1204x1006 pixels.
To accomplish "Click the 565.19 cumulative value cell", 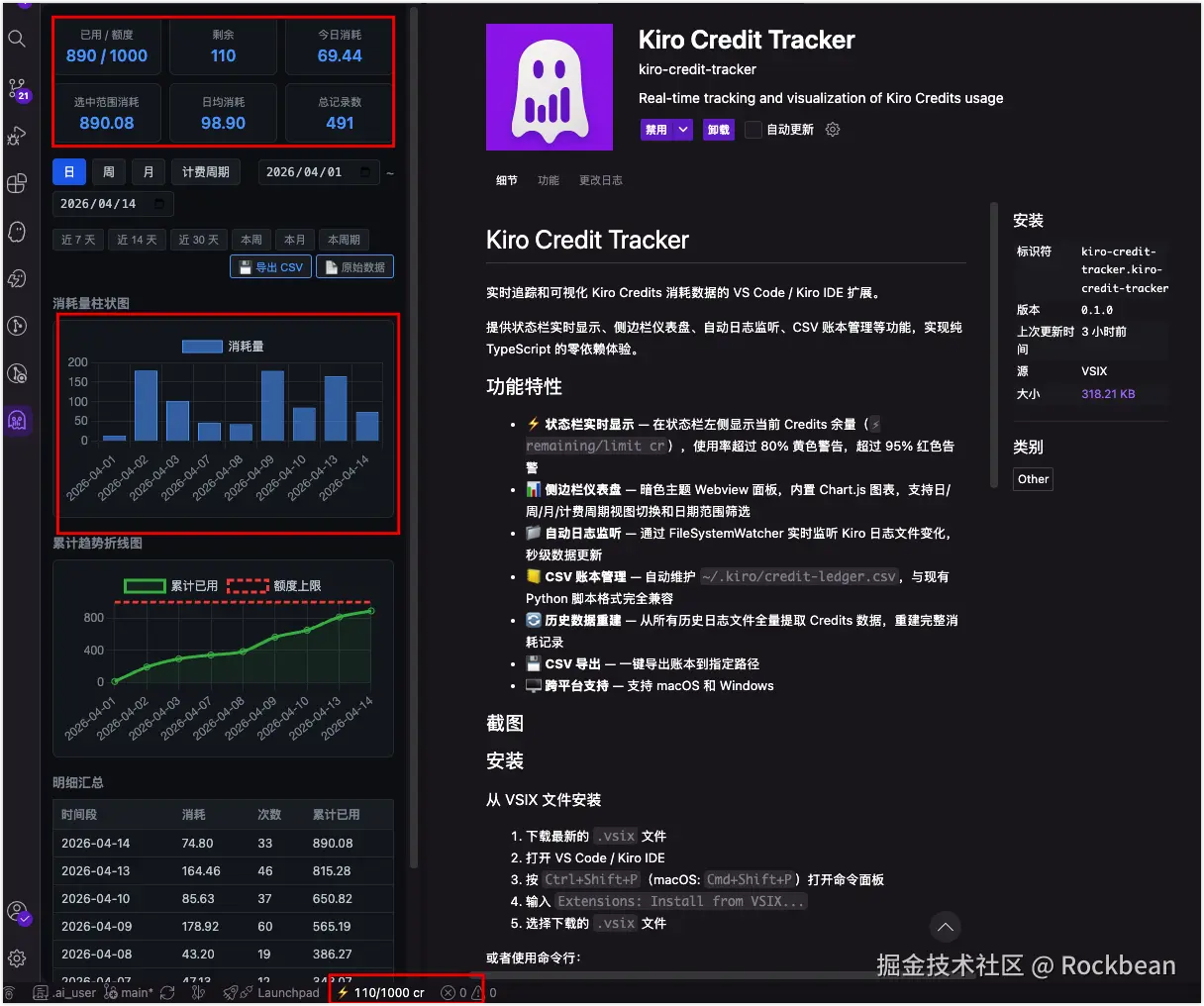I will tap(333, 927).
